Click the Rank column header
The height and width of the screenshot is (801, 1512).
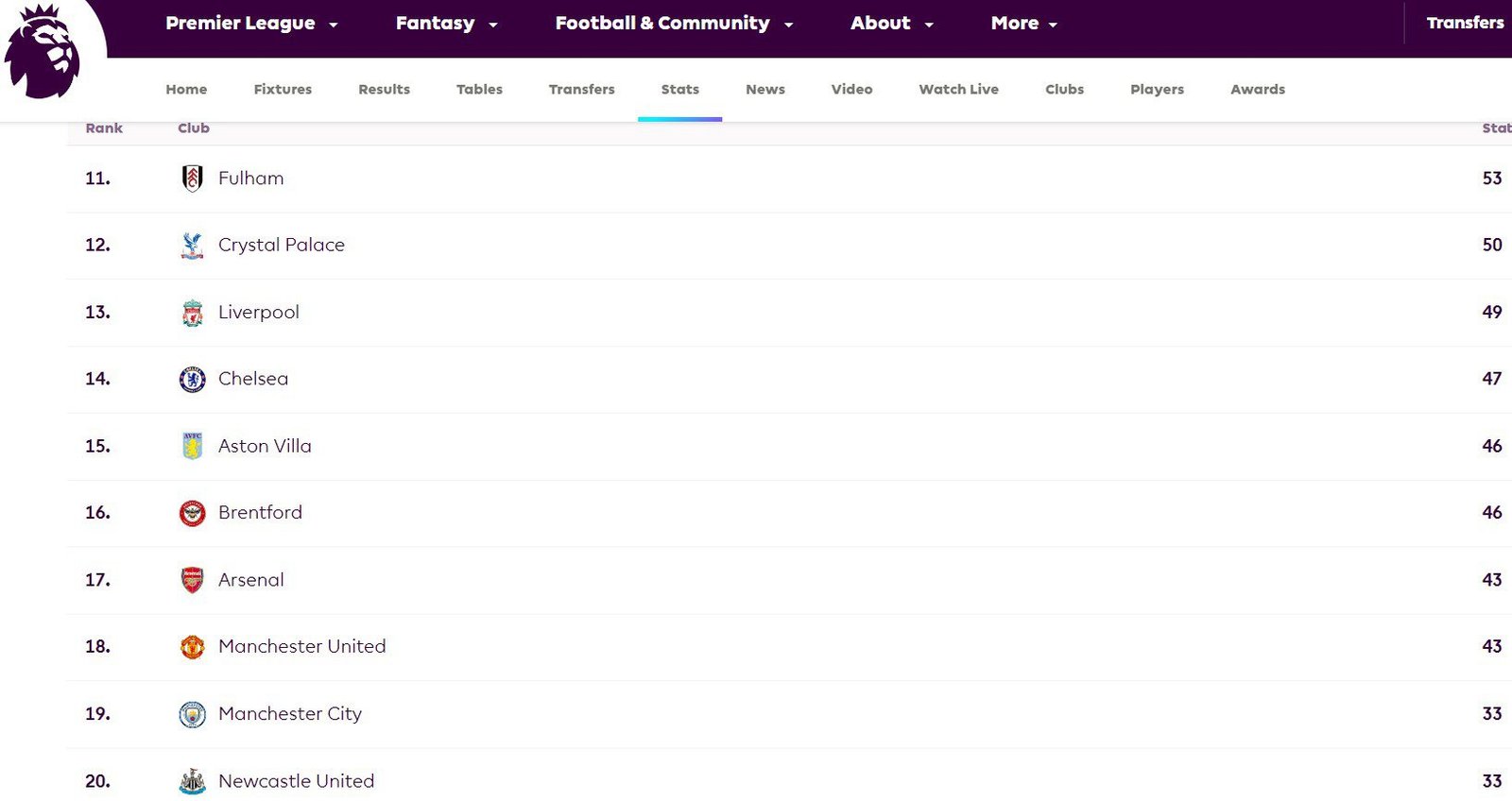(104, 128)
